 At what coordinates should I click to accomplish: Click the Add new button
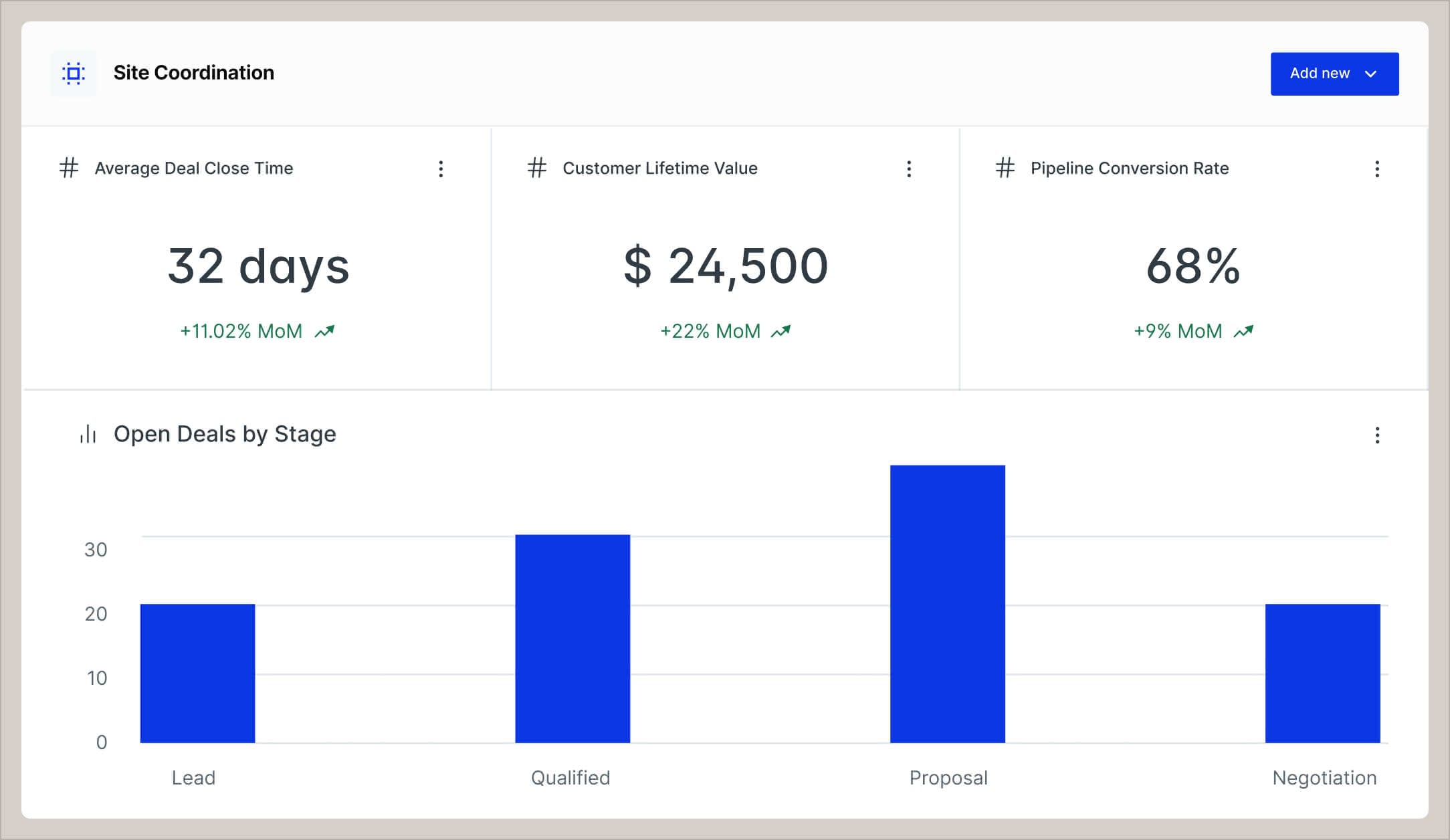point(1334,74)
